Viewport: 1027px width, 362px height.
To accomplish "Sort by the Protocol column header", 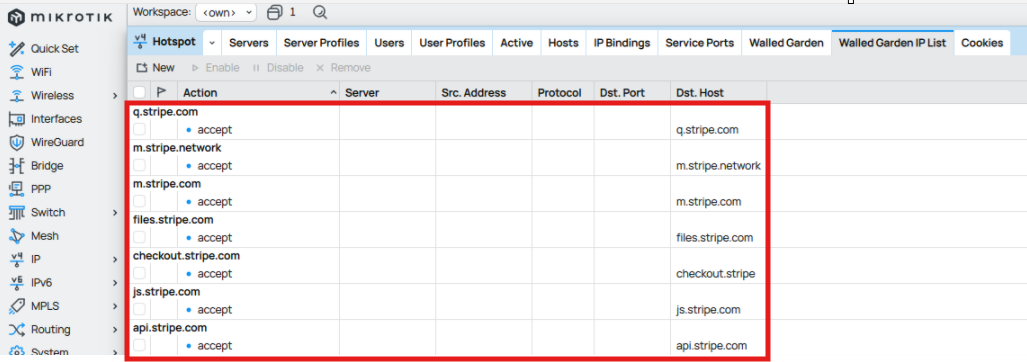I will pyautogui.click(x=563, y=93).
